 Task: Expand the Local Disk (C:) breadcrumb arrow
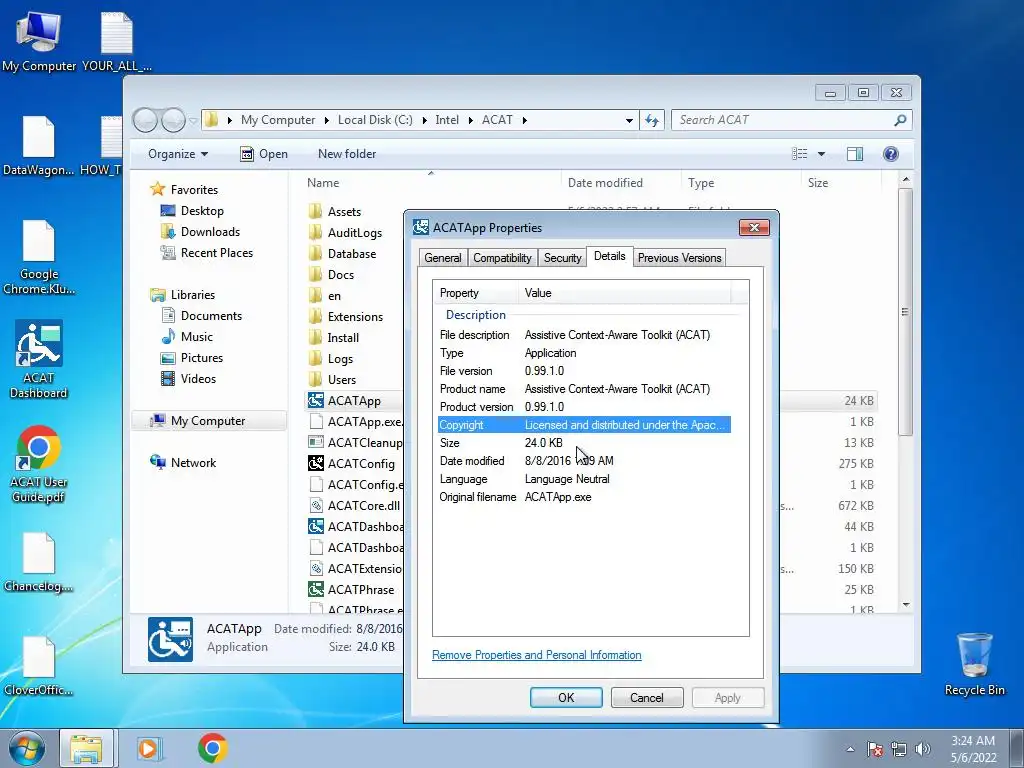click(x=424, y=120)
